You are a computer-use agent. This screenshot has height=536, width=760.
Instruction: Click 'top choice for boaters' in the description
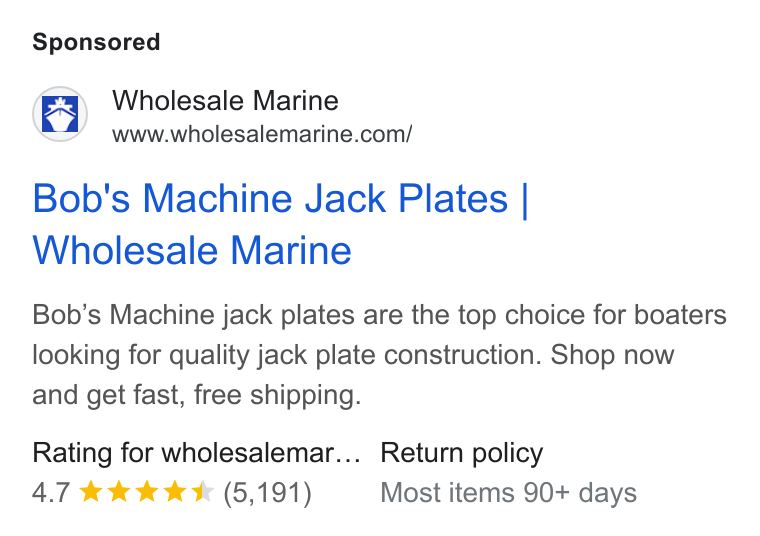tap(592, 315)
